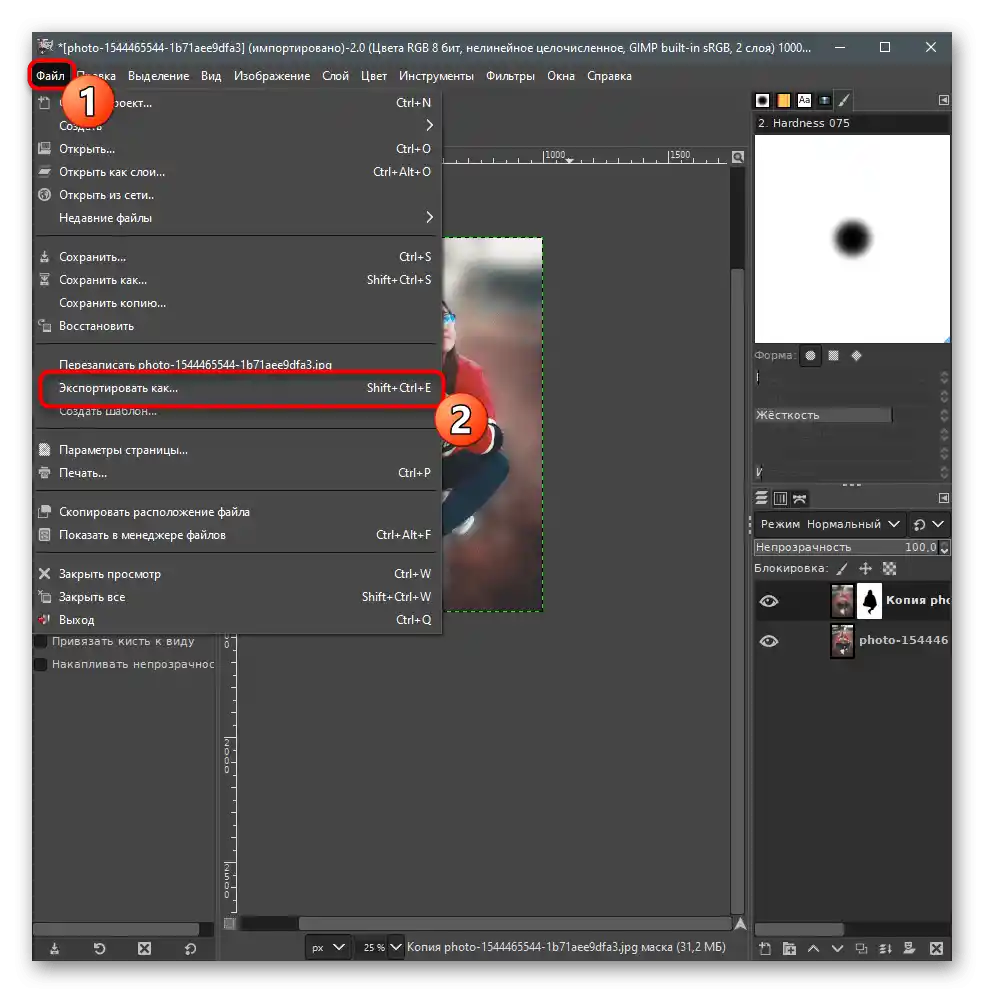Reset tool options to defaults icon
The width and height of the screenshot is (984, 993).
point(190,948)
